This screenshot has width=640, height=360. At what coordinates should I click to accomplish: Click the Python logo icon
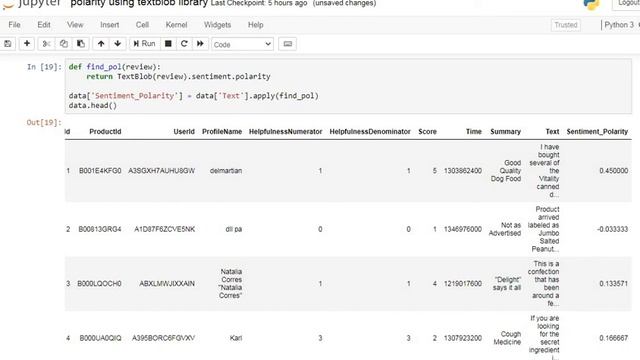click(x=591, y=4)
